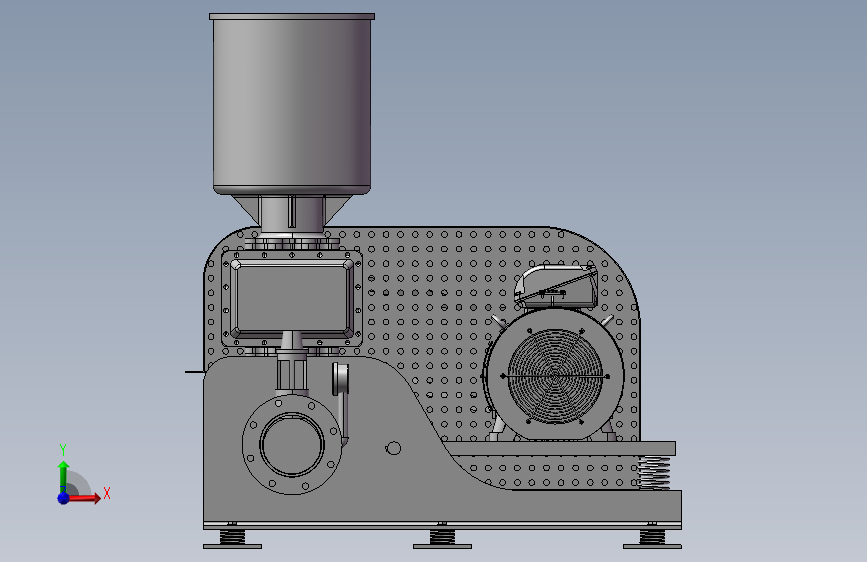Click the red X axis arrow of the triad
This screenshot has height=562, width=867.
[84, 498]
